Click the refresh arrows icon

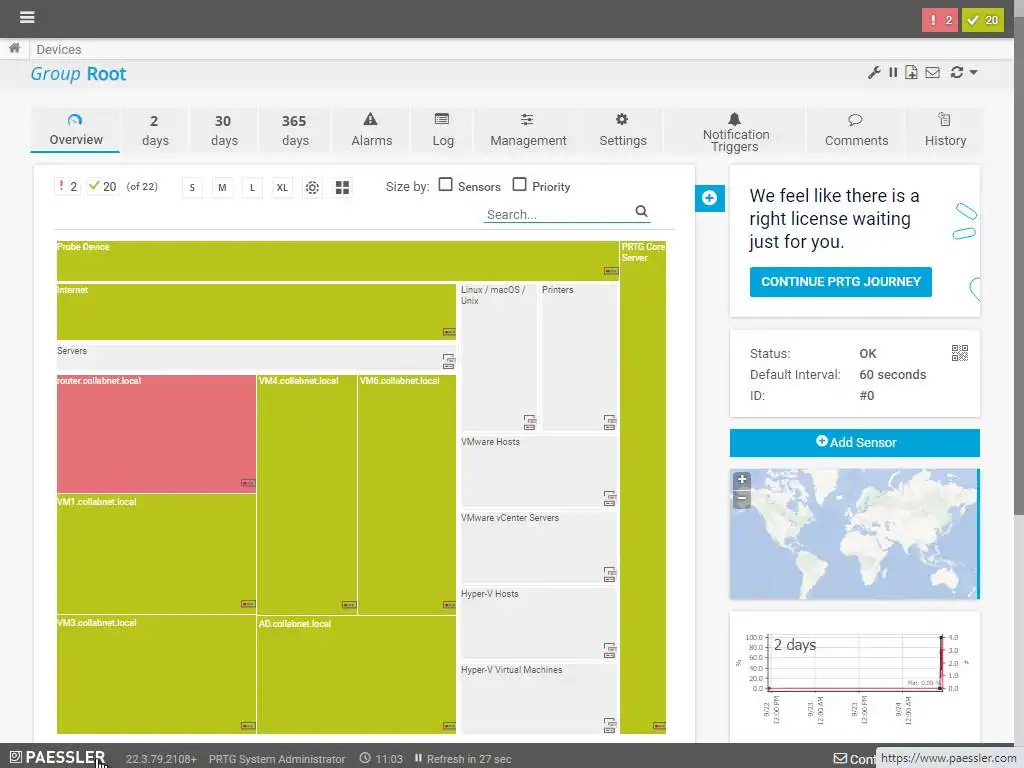(x=957, y=72)
